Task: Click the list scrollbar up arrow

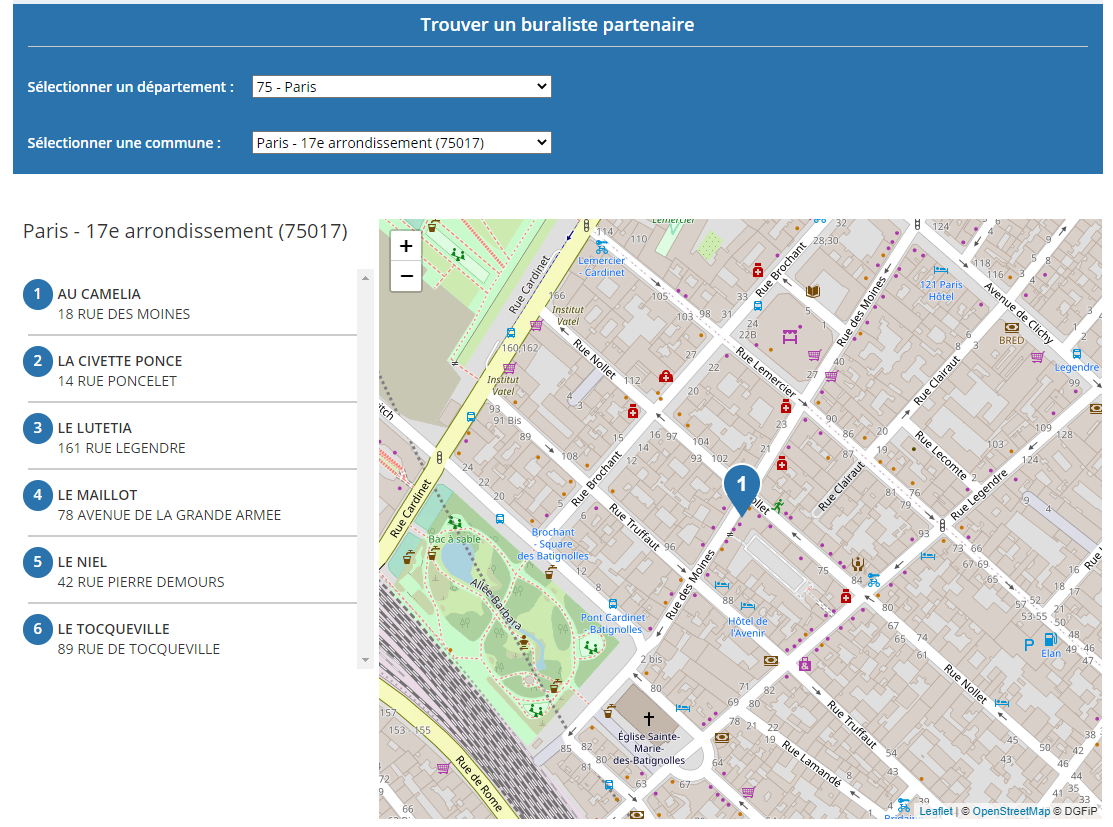Action: pyautogui.click(x=365, y=278)
